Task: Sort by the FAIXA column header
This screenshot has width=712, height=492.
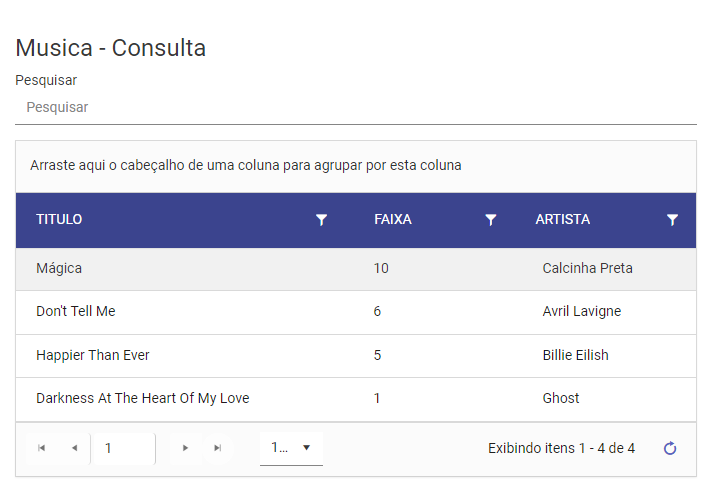Action: [393, 220]
